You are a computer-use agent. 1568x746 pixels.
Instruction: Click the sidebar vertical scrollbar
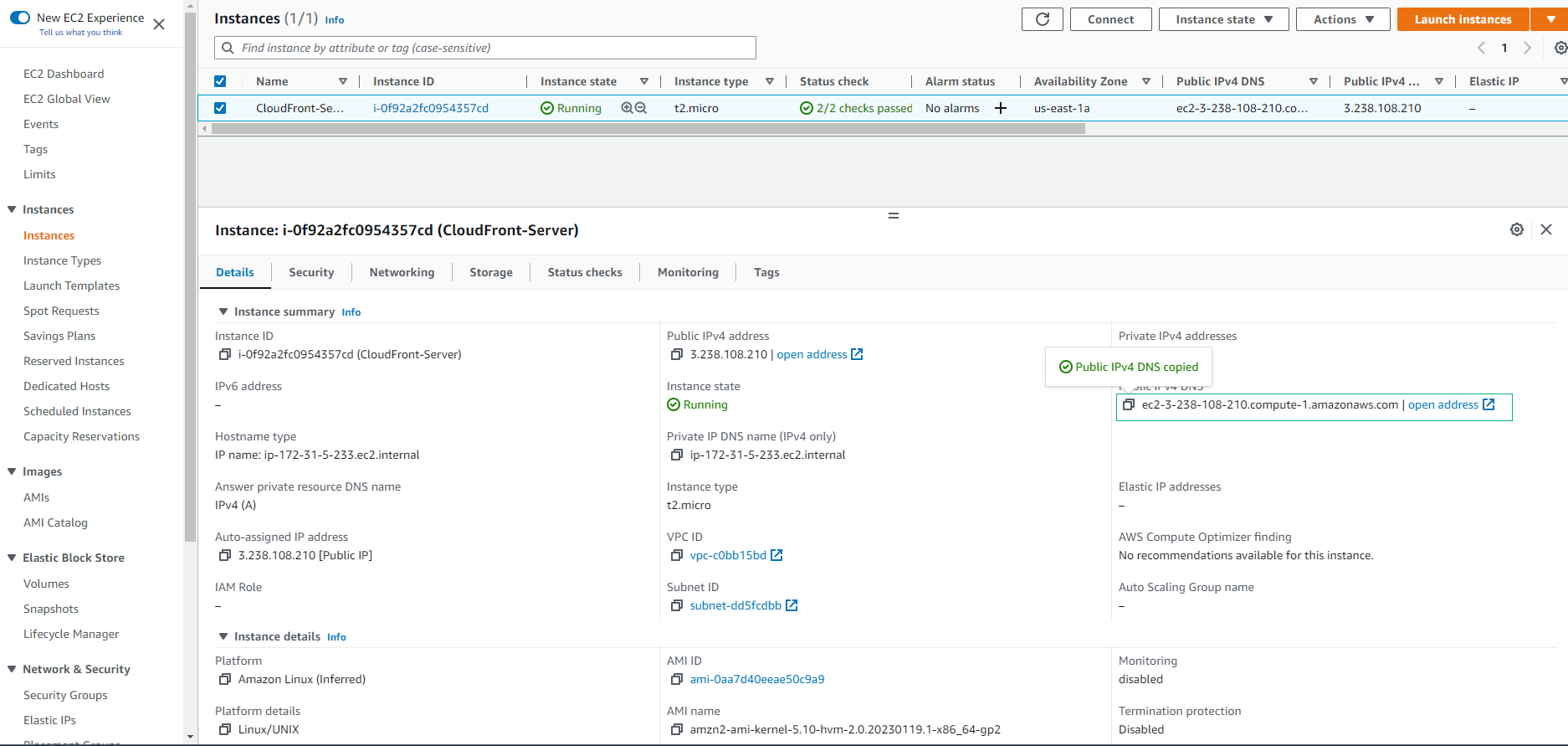point(191,276)
